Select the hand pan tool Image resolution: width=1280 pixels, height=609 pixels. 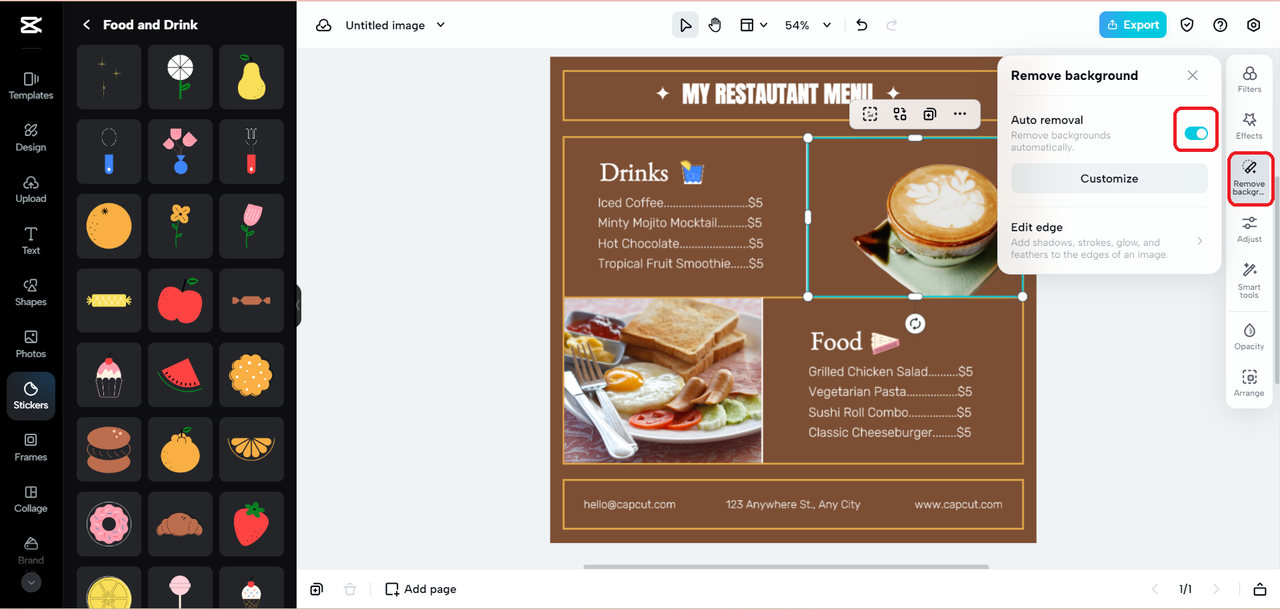click(x=715, y=25)
